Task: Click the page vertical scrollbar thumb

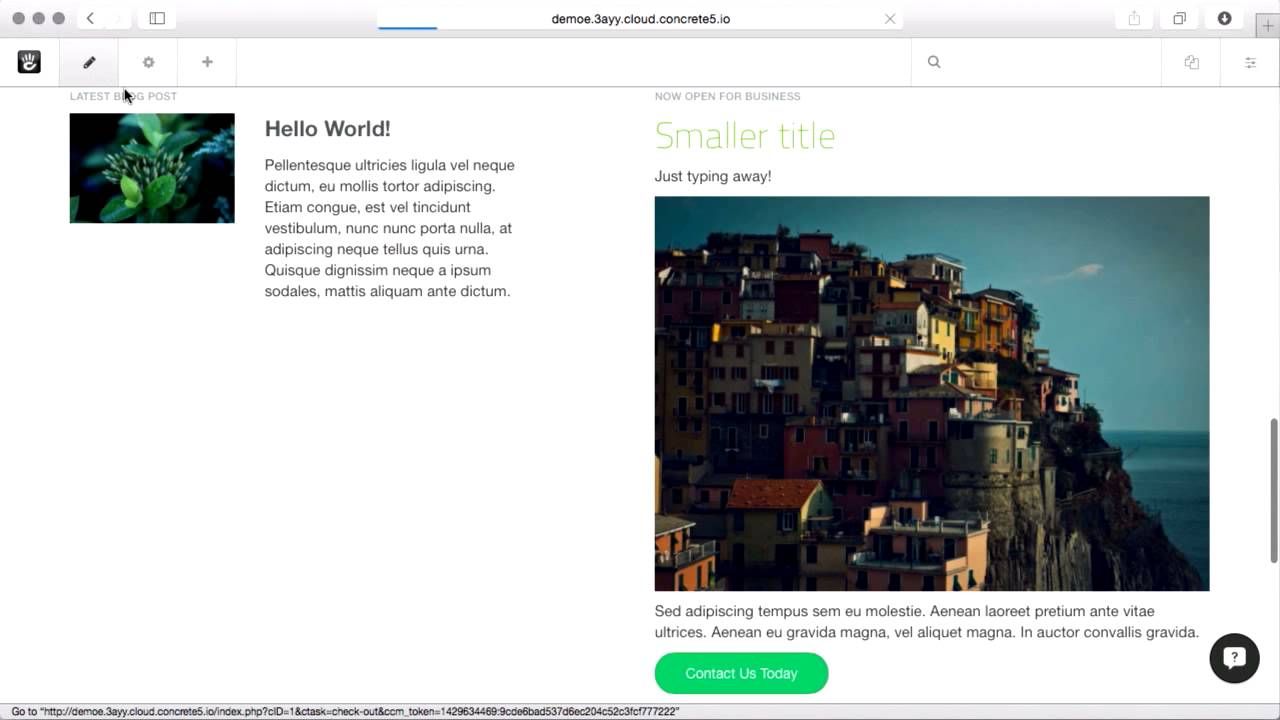Action: (x=1273, y=490)
